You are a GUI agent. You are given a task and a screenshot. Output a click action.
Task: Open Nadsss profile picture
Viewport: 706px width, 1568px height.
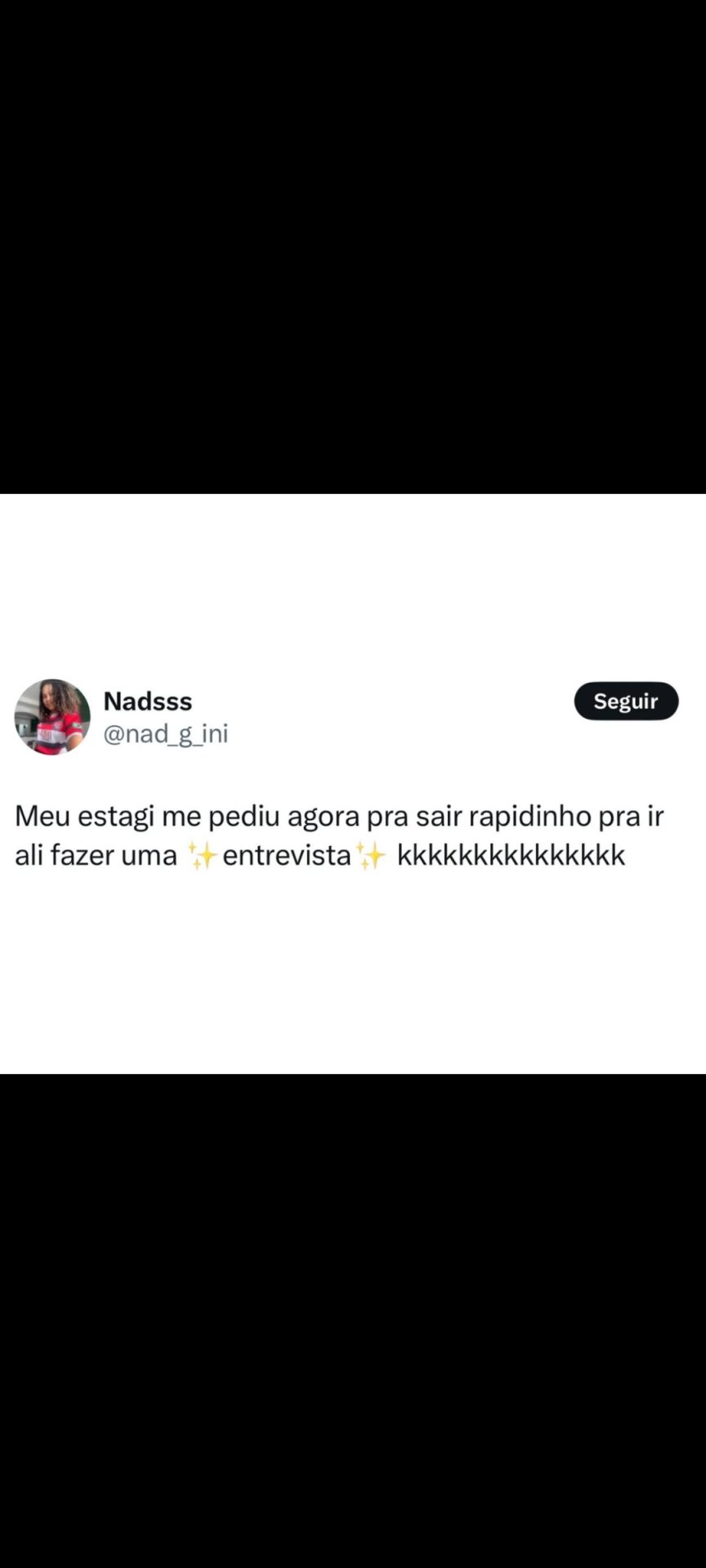coord(52,717)
